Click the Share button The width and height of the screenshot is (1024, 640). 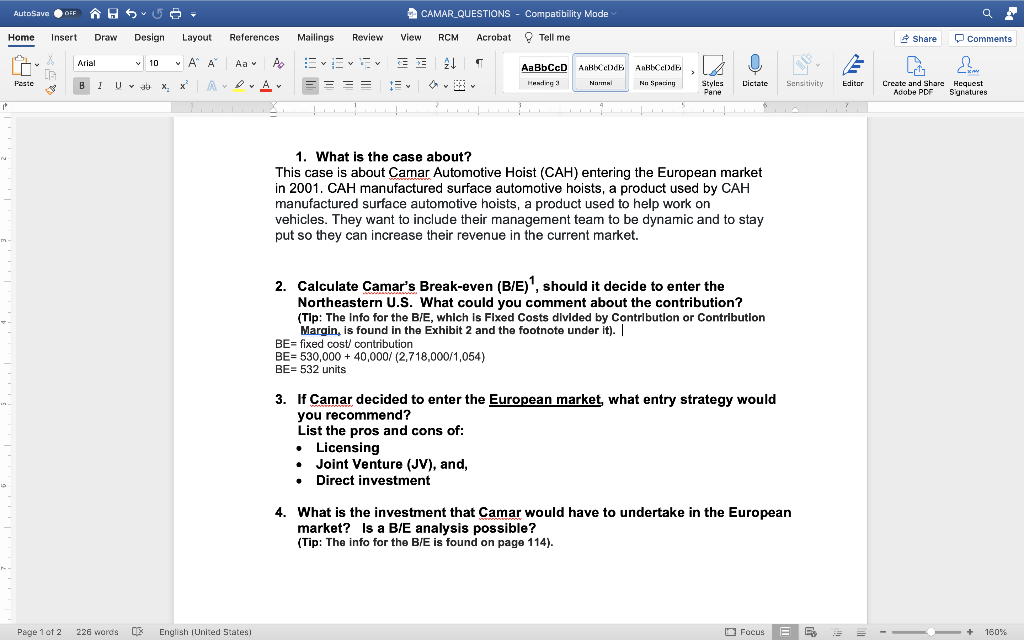(917, 38)
